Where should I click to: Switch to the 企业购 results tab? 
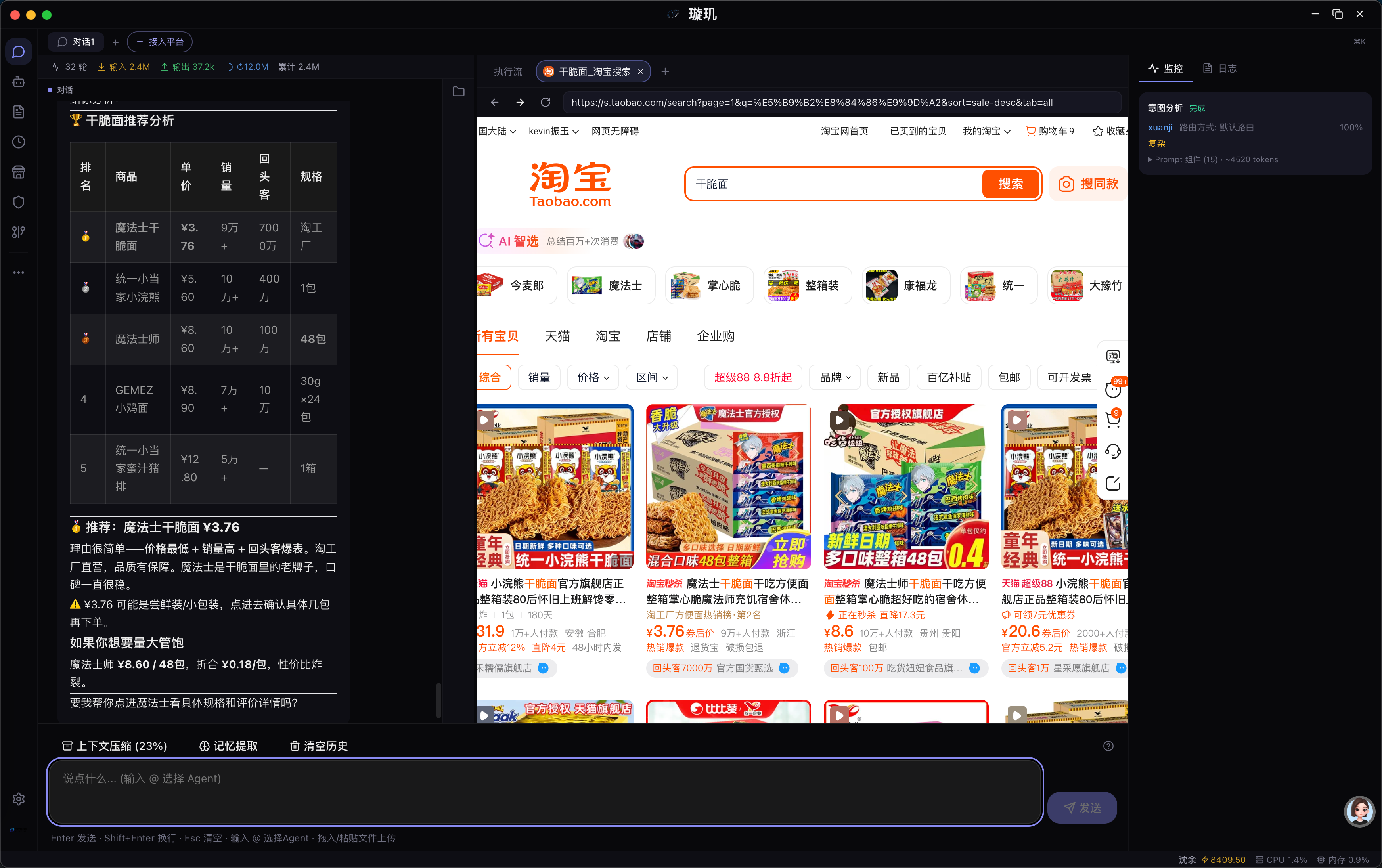pos(716,336)
